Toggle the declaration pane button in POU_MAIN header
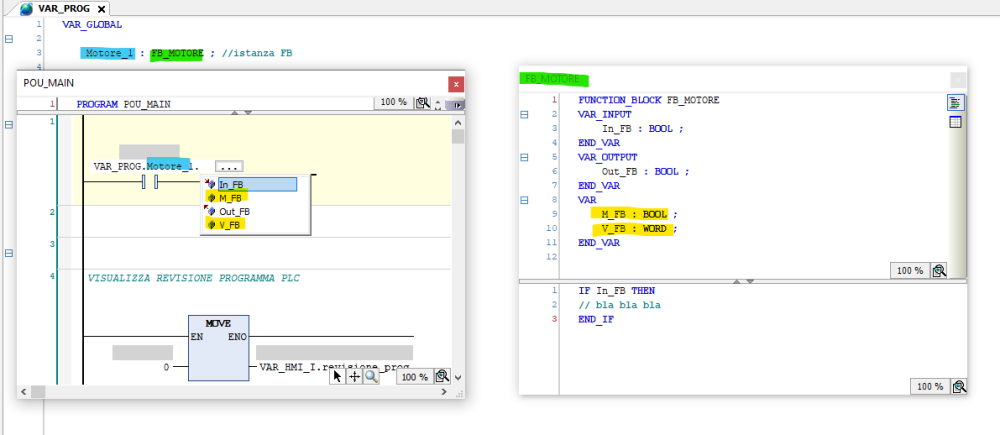This screenshot has height=435, width=1000. pyautogui.click(x=455, y=105)
